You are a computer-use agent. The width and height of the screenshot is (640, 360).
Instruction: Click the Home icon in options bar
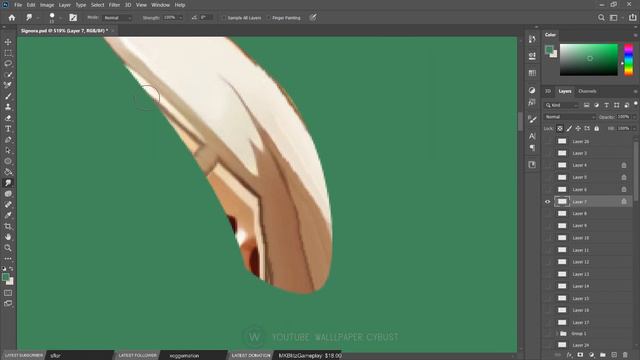12,18
